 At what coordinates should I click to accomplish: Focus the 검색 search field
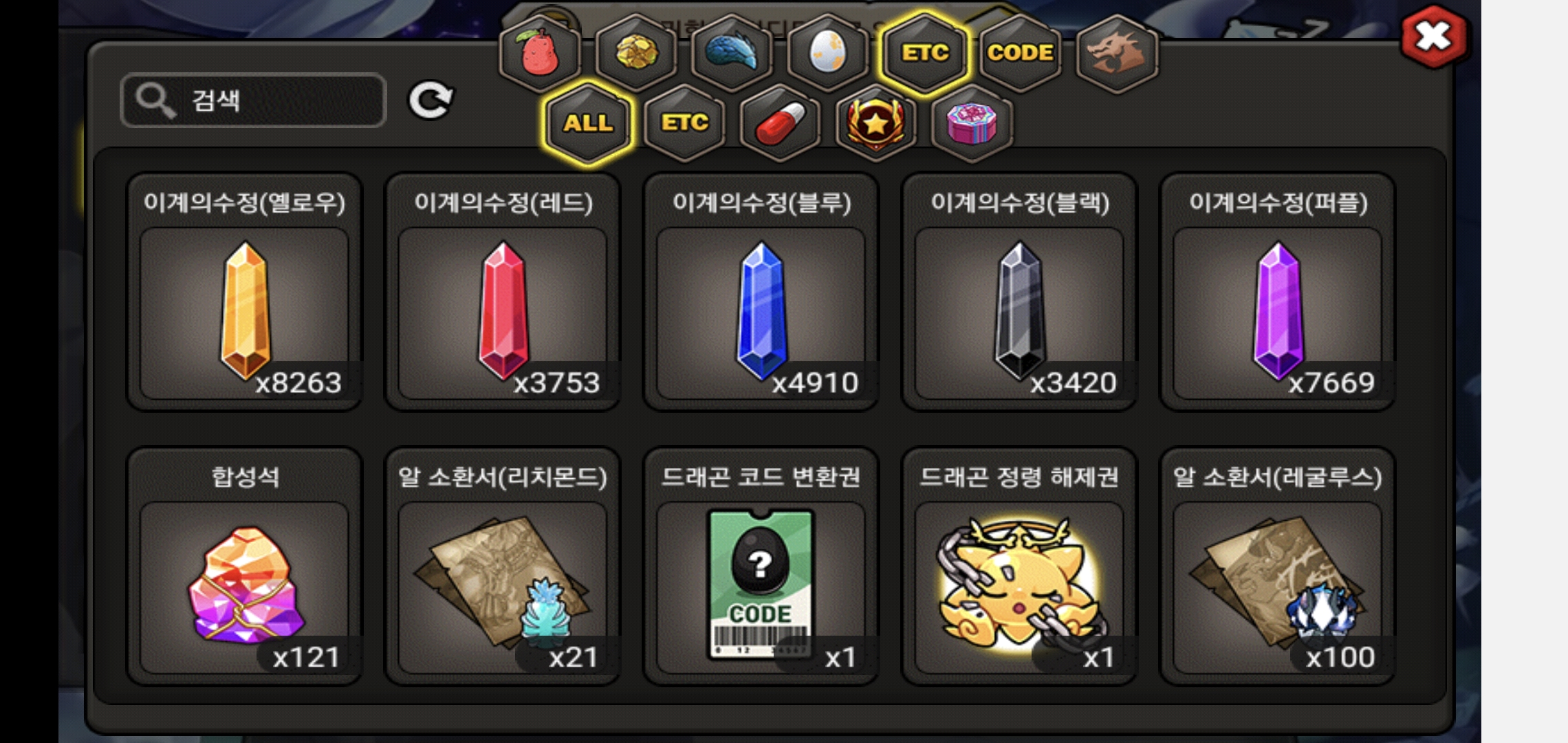pos(253,100)
